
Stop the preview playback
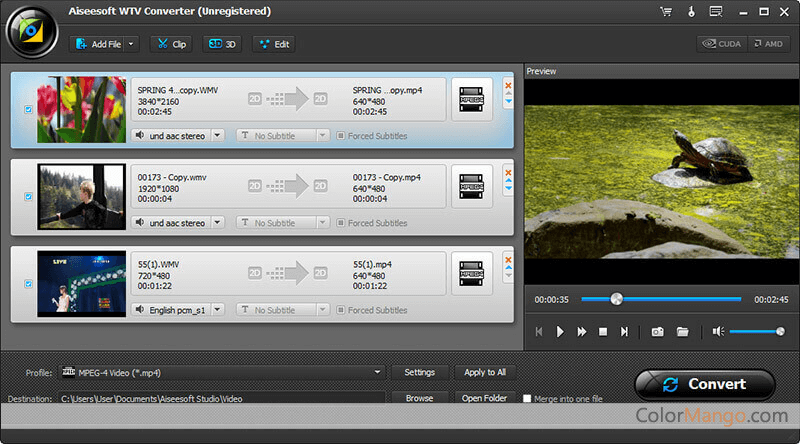click(x=603, y=331)
